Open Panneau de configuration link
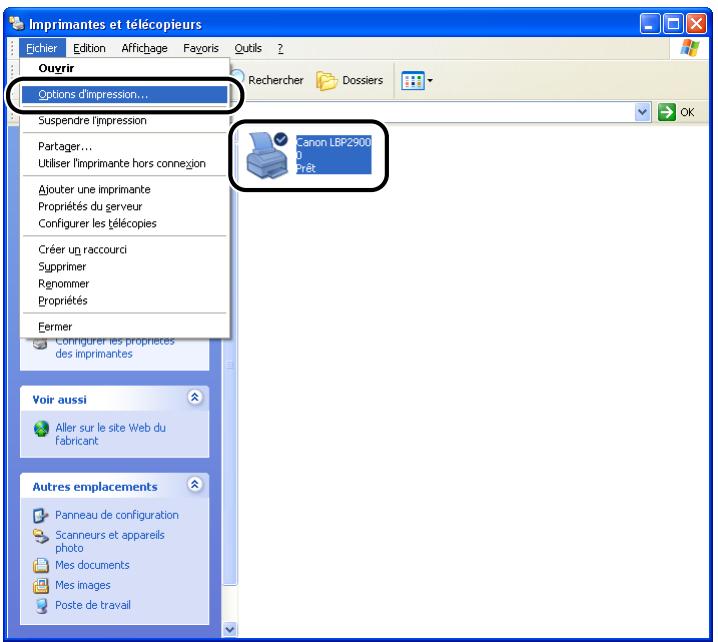 click(117, 515)
